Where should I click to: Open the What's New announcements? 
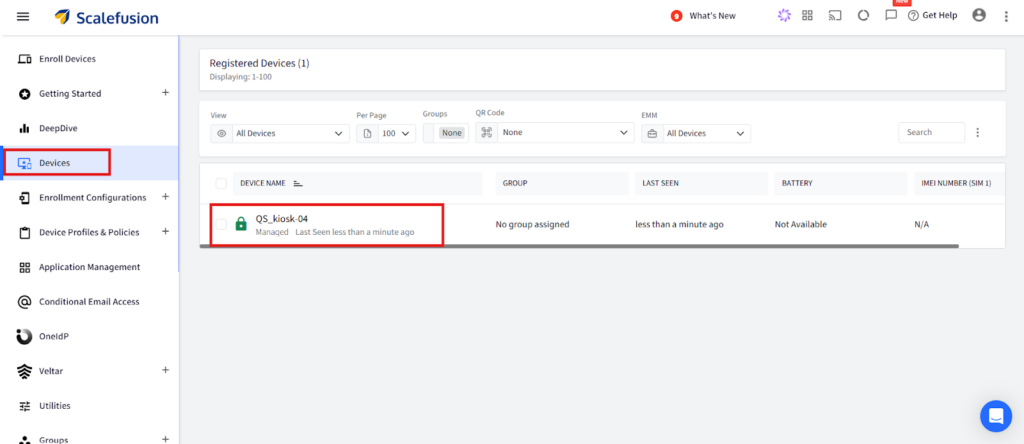click(x=703, y=16)
